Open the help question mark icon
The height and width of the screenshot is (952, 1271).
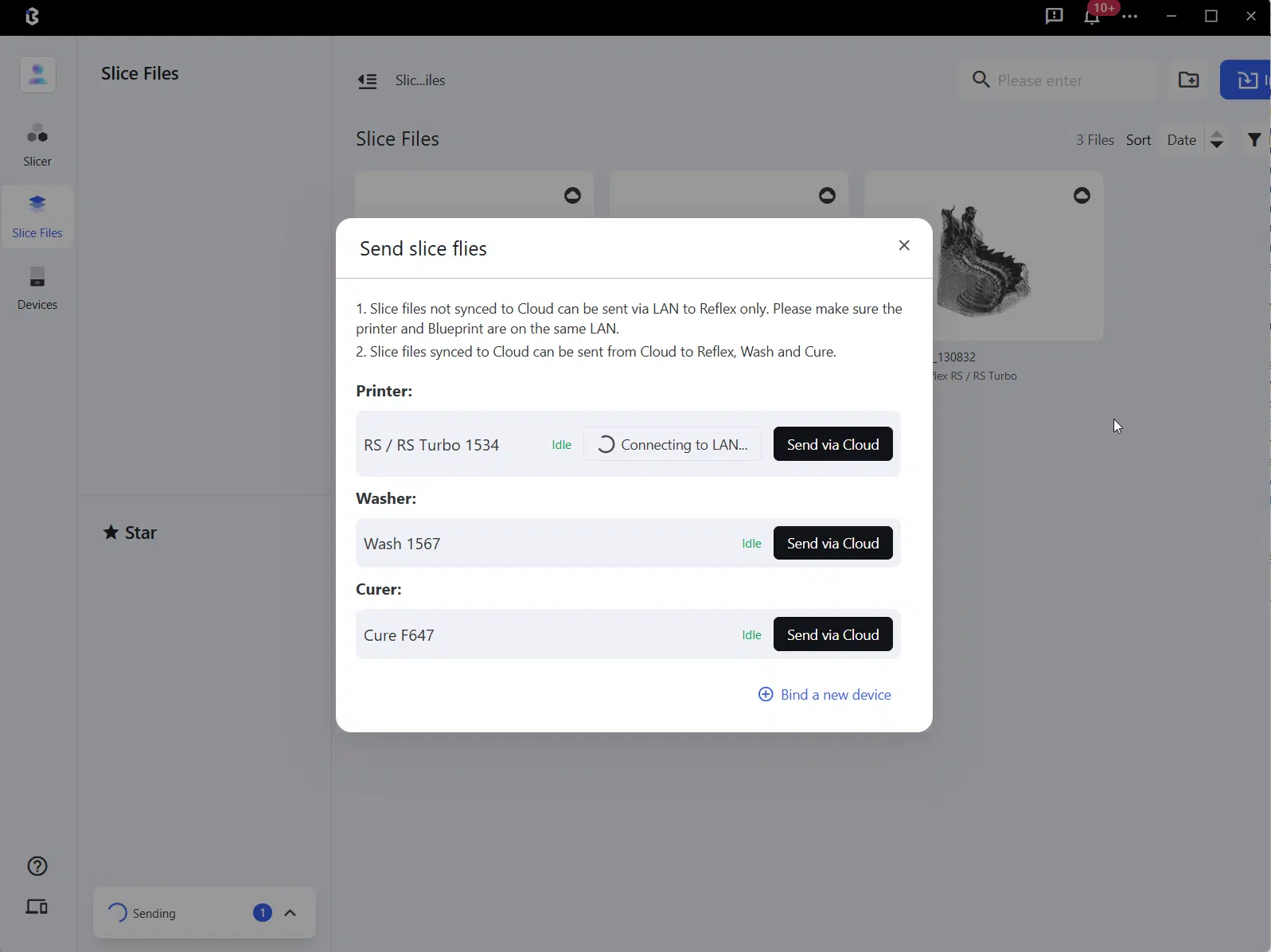click(37, 866)
